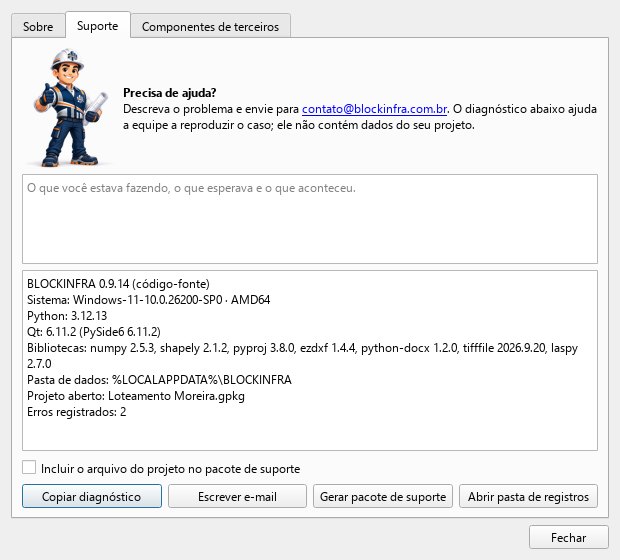The image size is (620, 560).
Task: Click the problem description text field
Action: (x=310, y=219)
